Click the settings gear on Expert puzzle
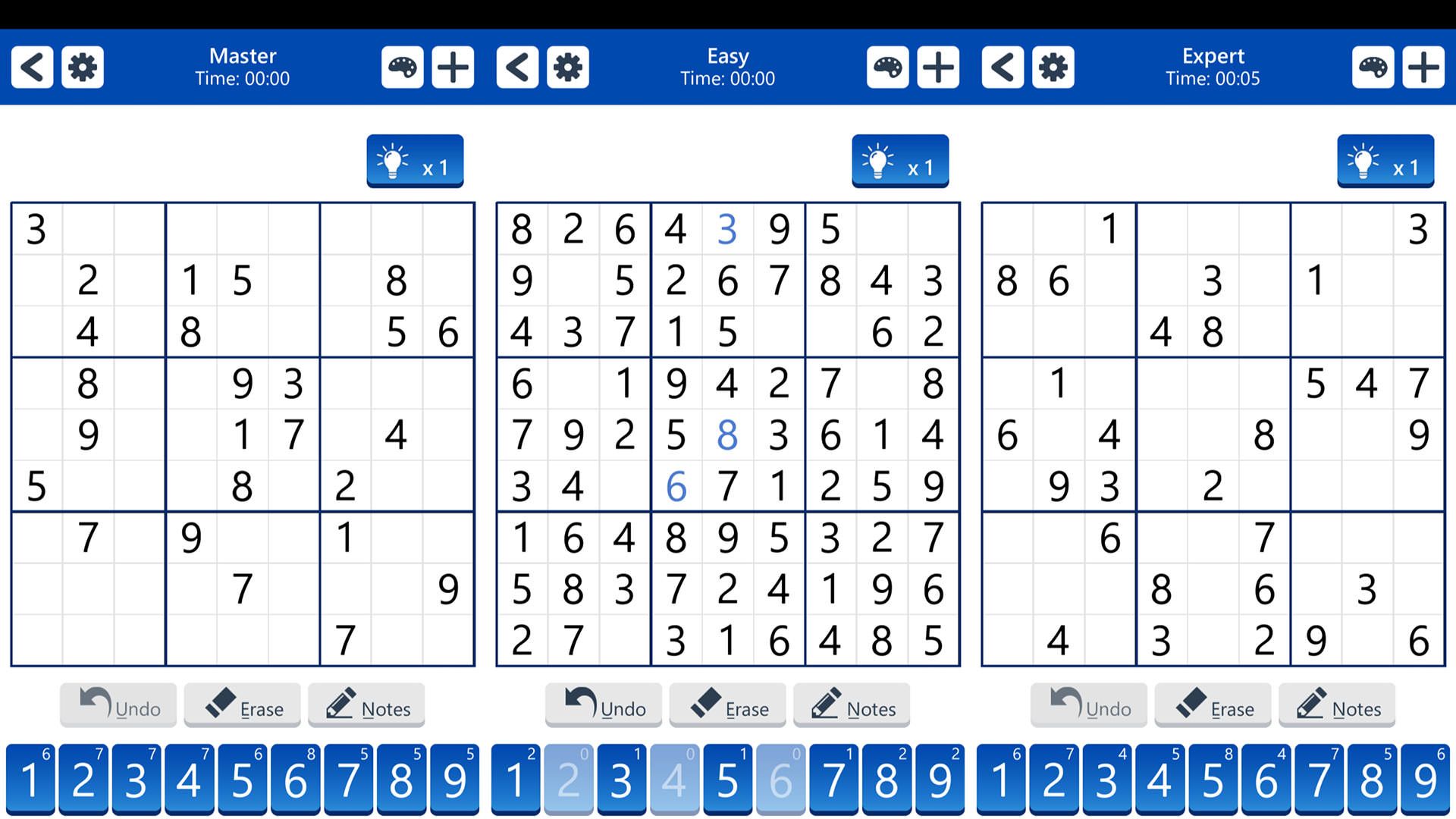 coord(1052,67)
